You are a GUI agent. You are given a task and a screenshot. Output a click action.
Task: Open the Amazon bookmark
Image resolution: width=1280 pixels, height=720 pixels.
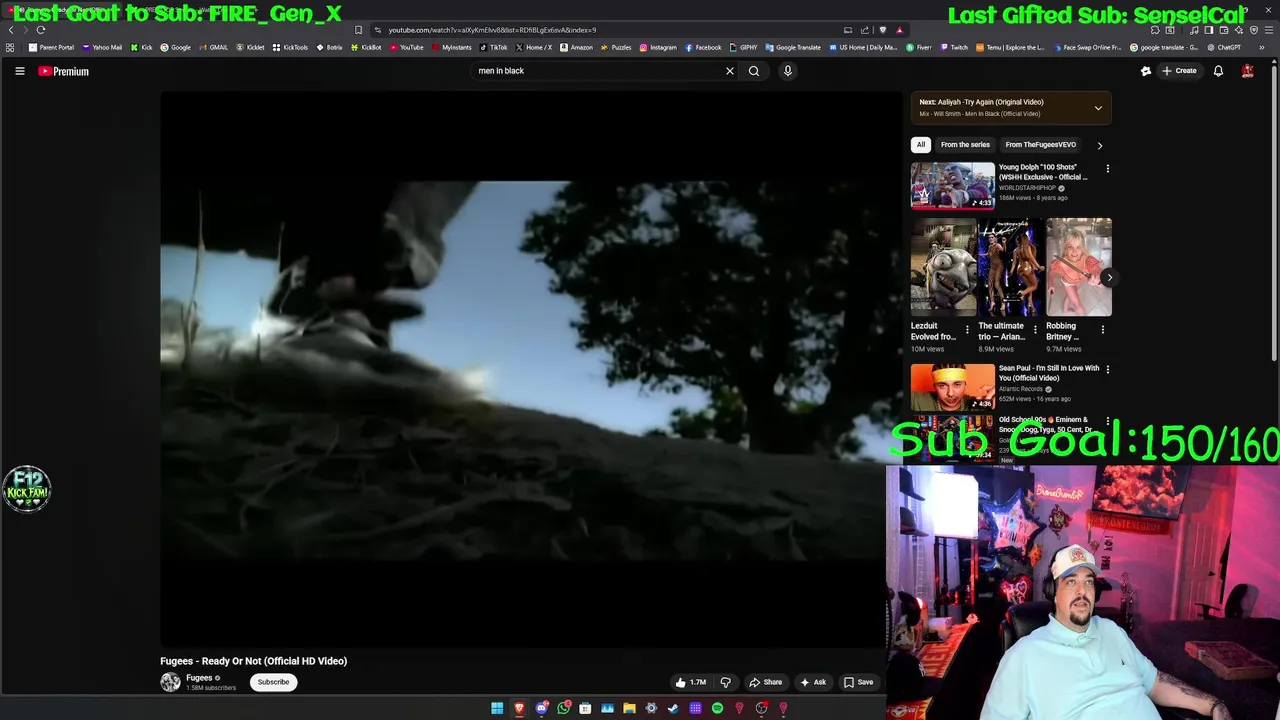tap(576, 47)
